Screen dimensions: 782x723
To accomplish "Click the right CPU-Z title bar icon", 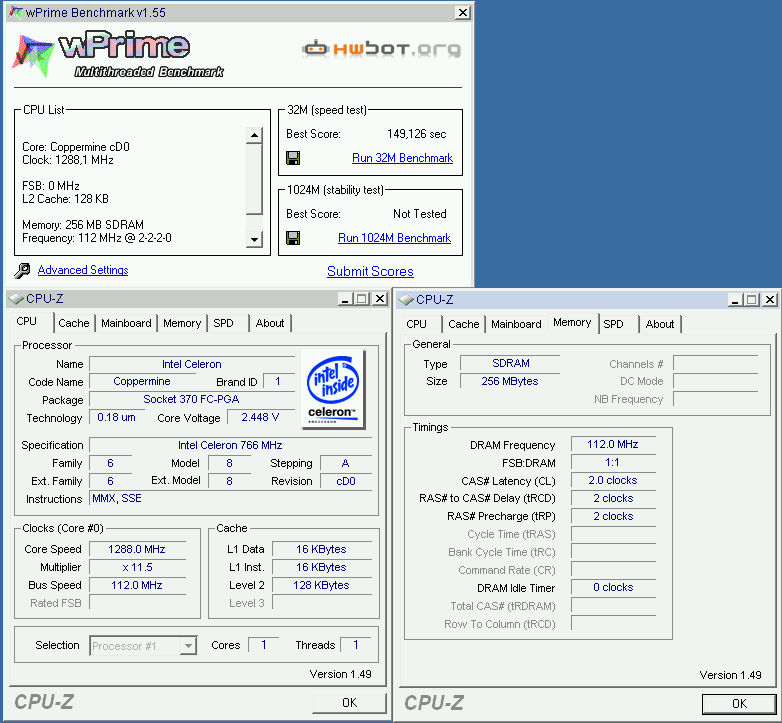I will pyautogui.click(x=406, y=300).
